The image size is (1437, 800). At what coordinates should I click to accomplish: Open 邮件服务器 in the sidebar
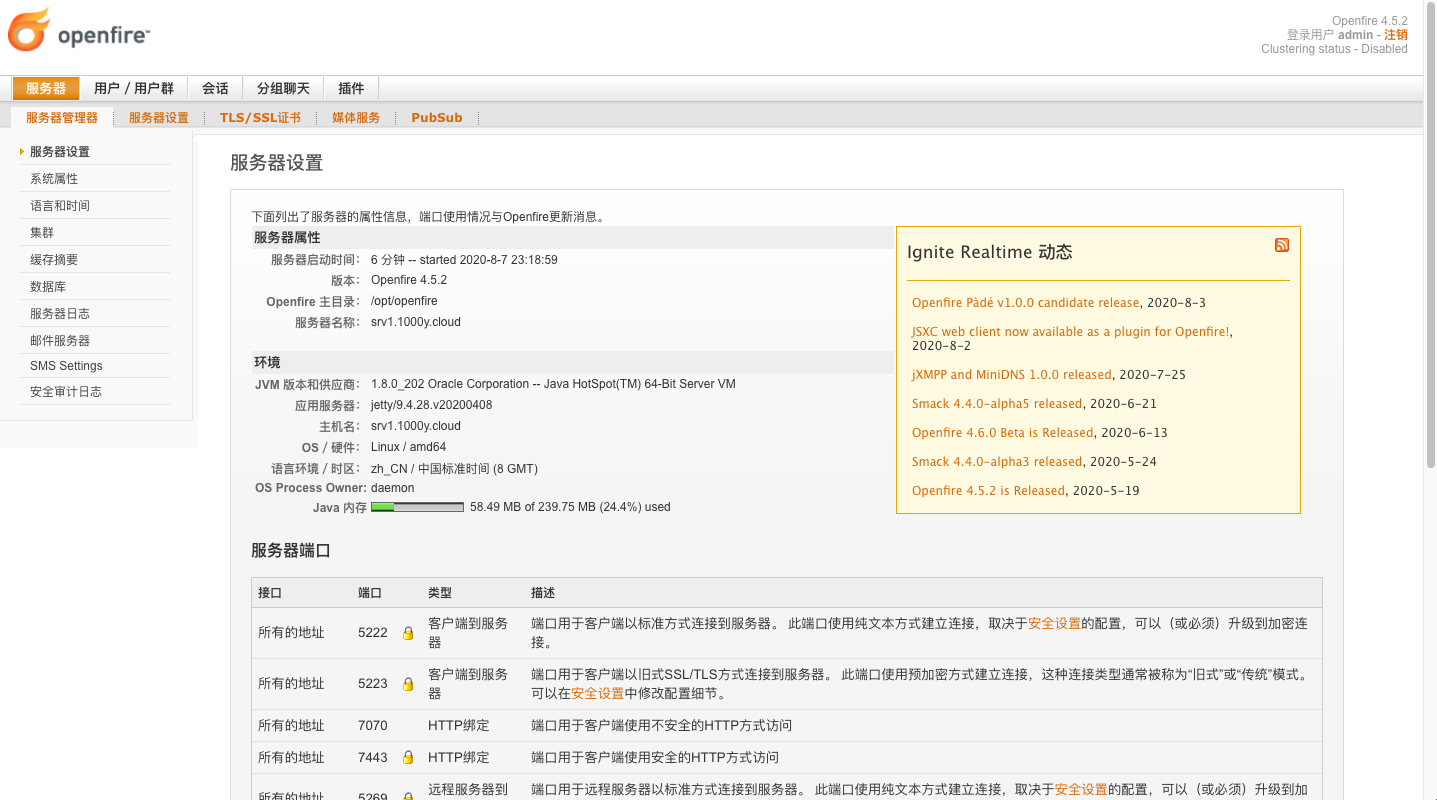coord(60,341)
